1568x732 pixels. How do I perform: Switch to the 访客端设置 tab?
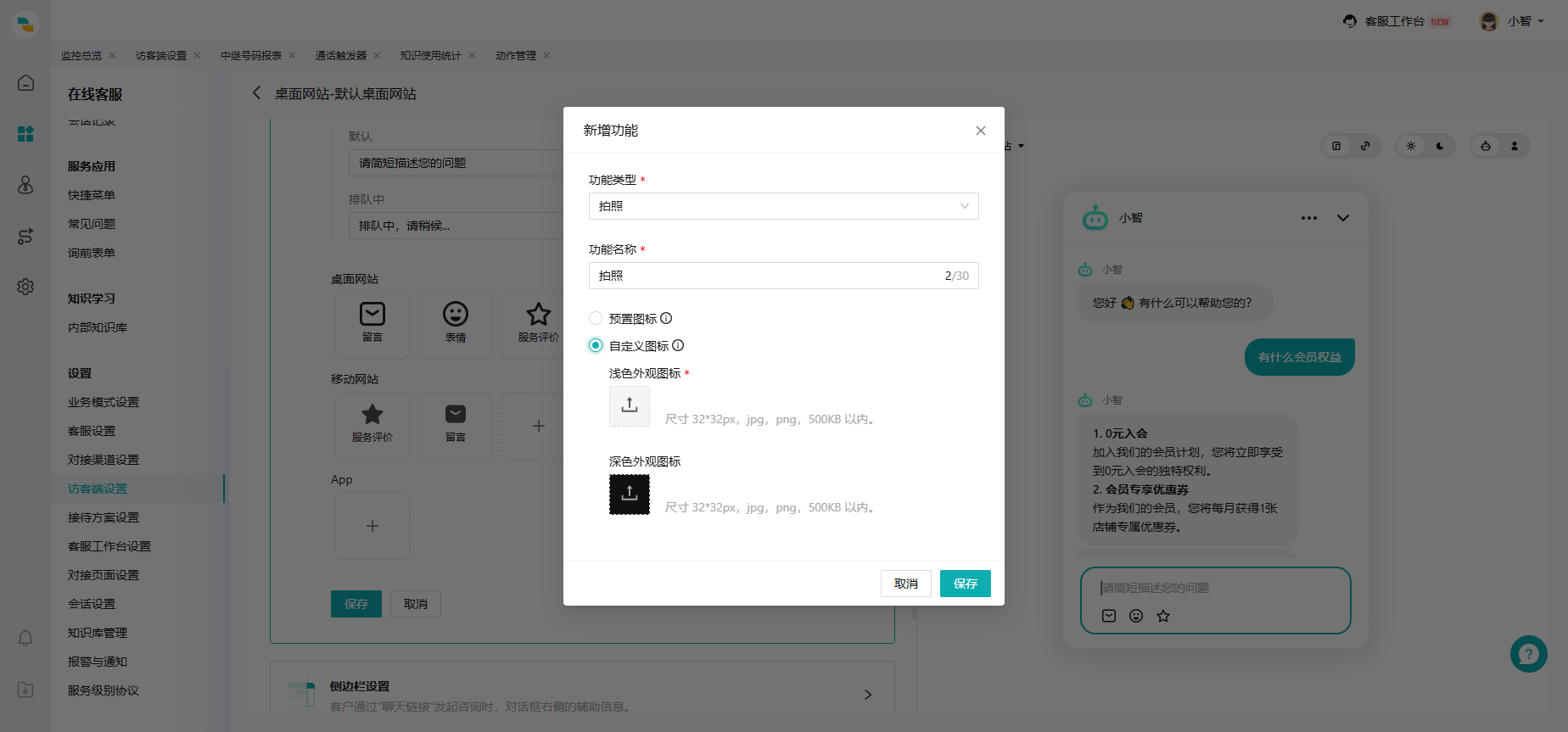coord(161,55)
